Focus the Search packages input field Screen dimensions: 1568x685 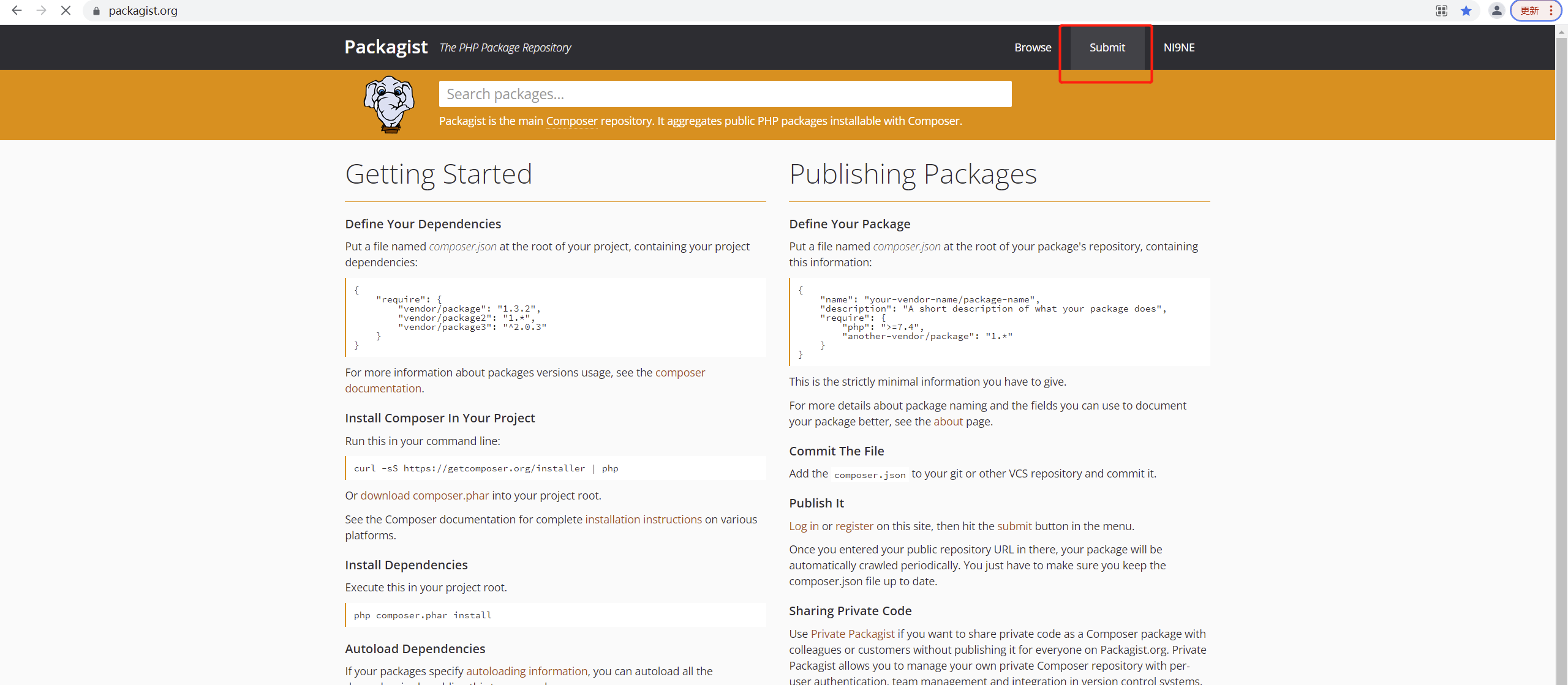pos(725,94)
